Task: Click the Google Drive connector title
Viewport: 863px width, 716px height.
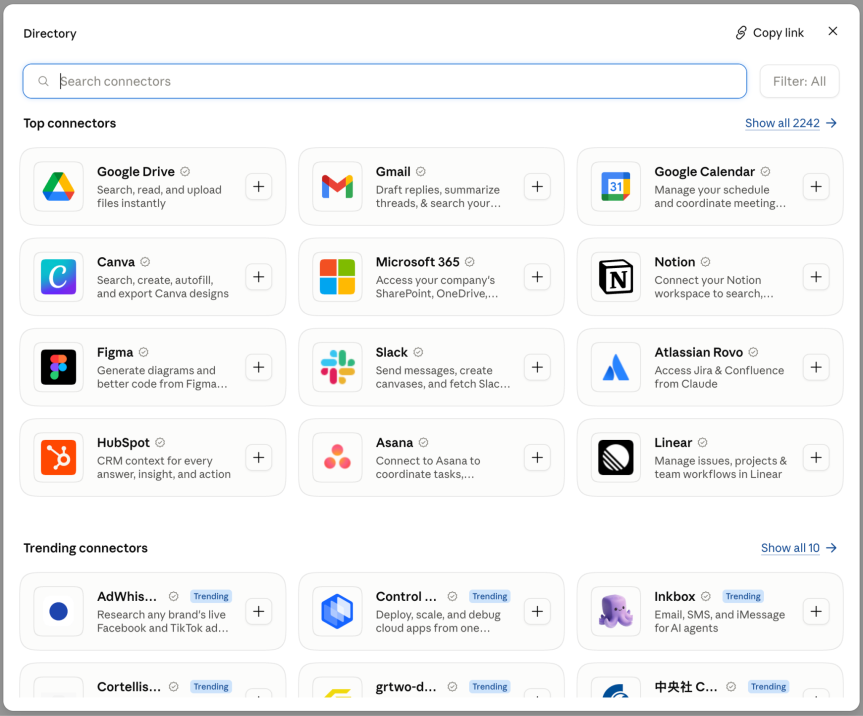Action: tap(136, 172)
